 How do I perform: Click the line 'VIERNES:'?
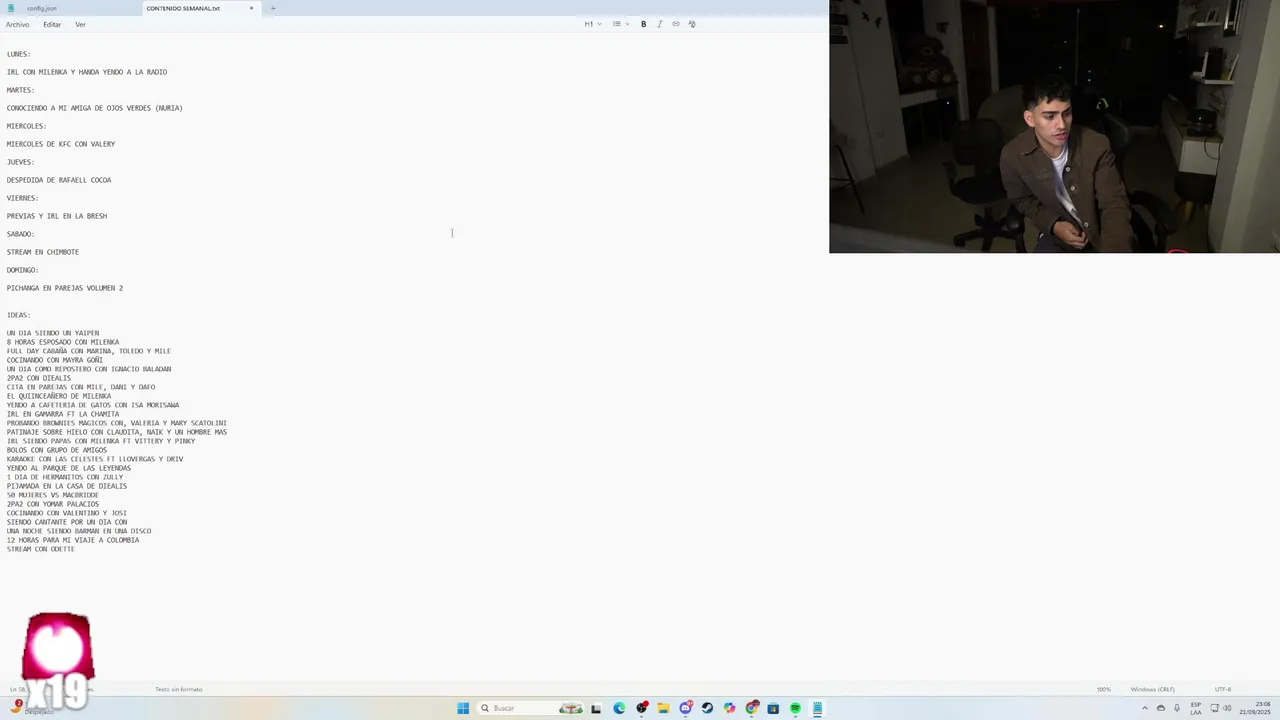pos(23,198)
